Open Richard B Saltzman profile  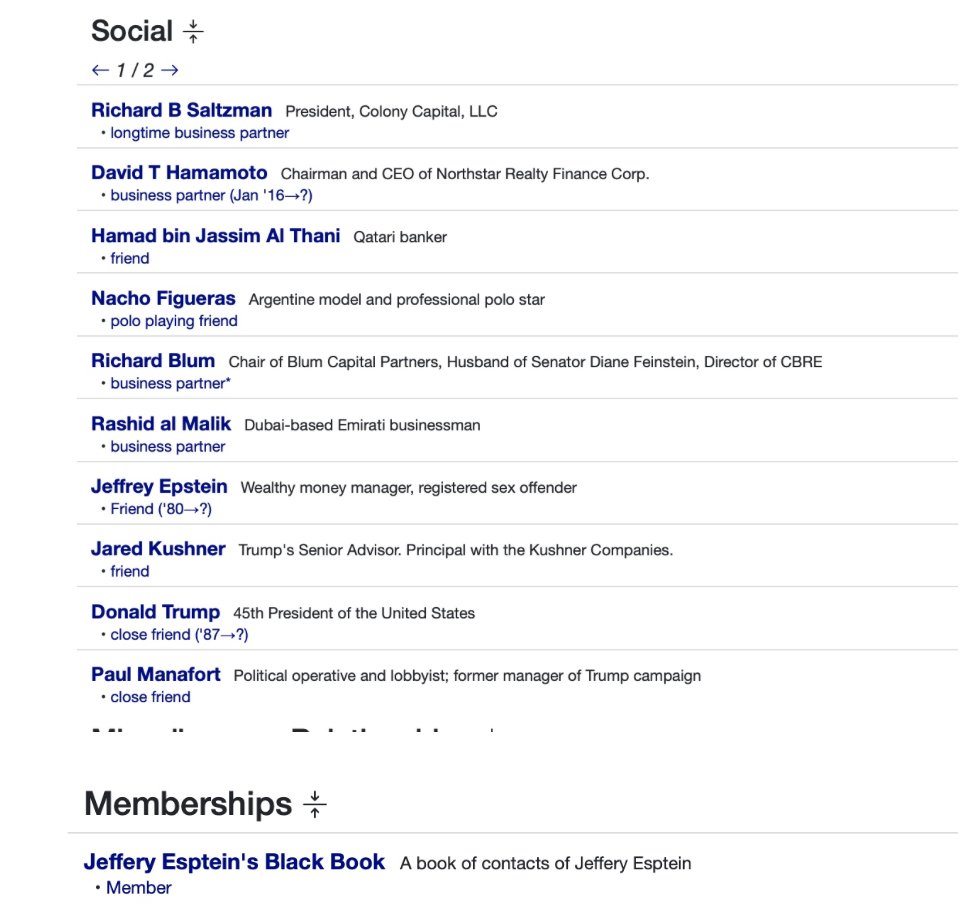click(x=181, y=110)
